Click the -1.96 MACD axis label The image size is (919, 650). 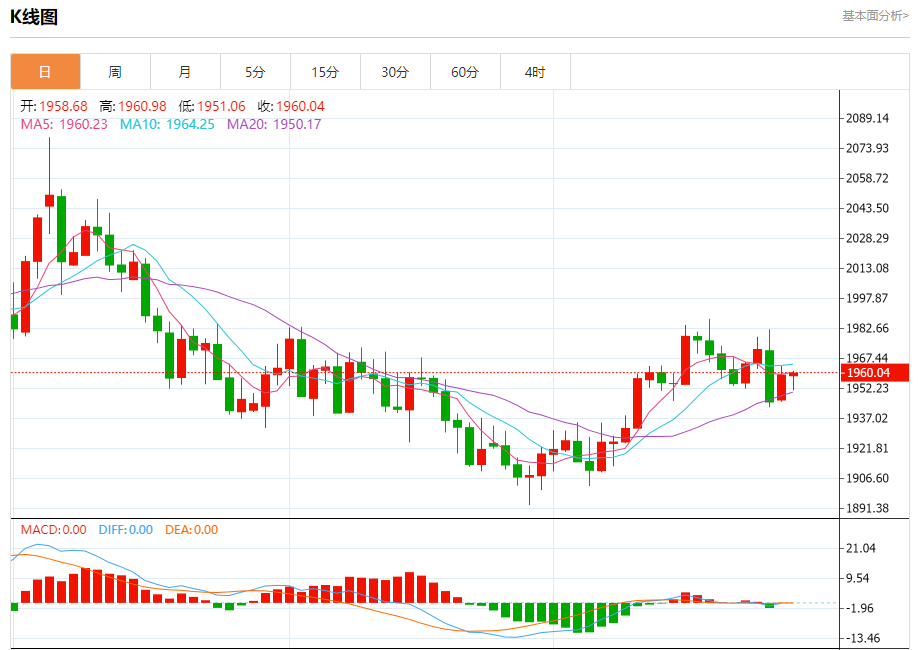coord(859,608)
